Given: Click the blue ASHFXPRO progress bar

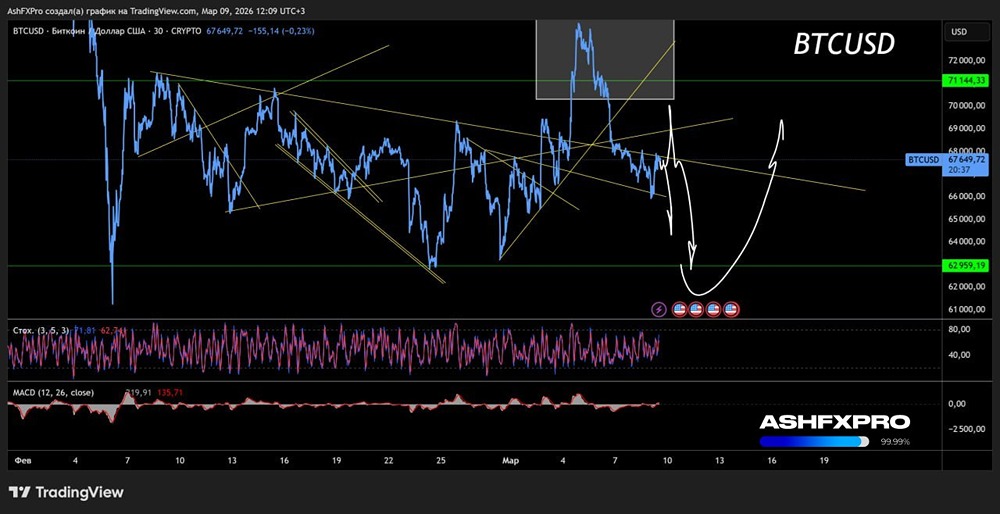Looking at the screenshot, I should tap(814, 441).
